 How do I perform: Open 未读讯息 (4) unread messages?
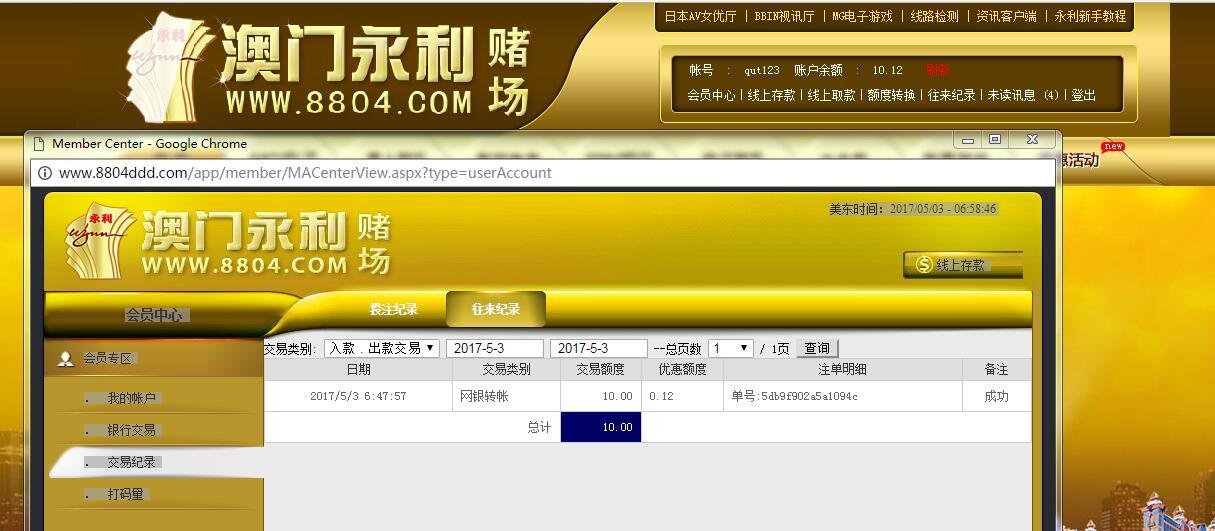point(1023,95)
